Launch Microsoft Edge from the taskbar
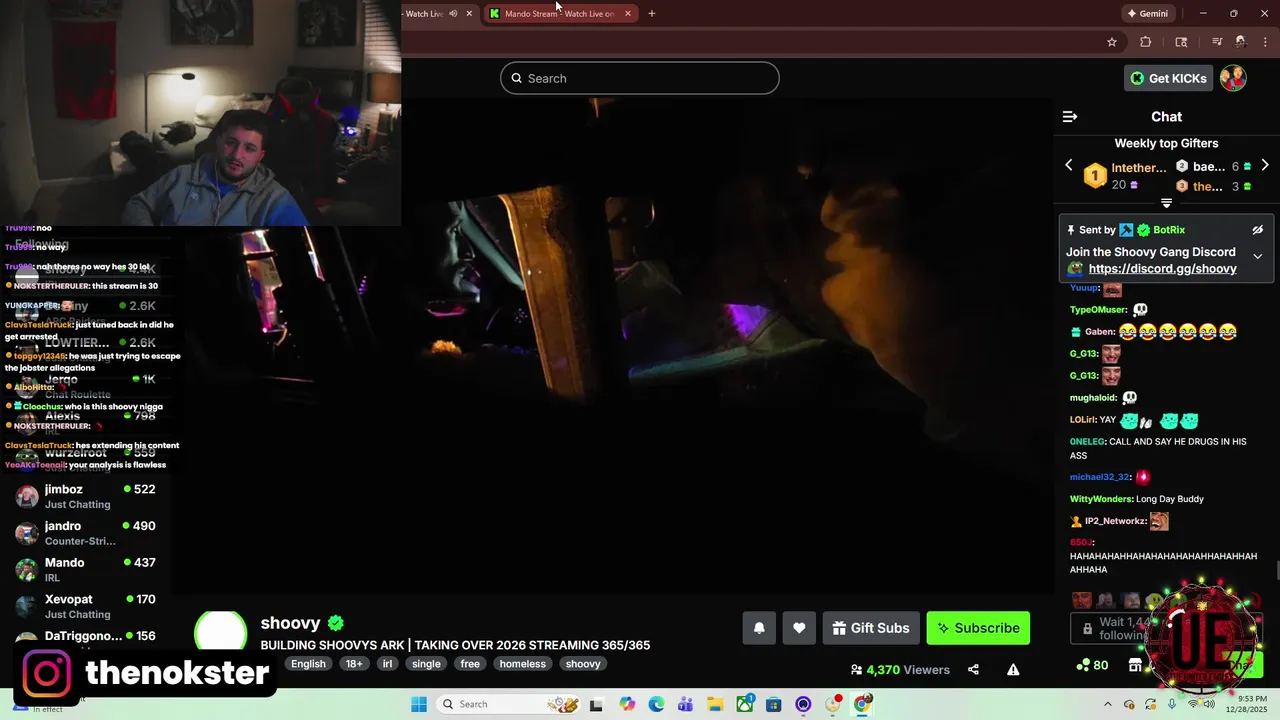 656,705
